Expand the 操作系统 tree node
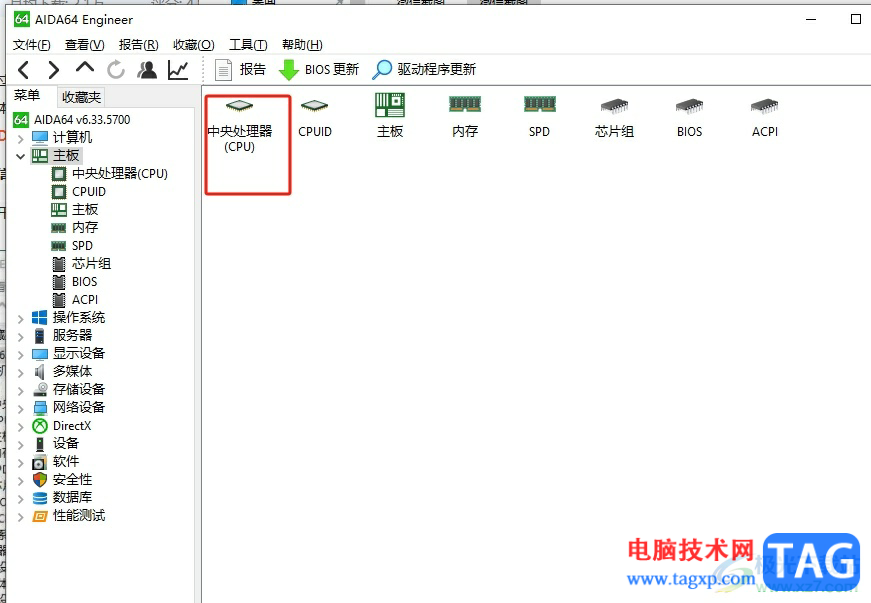This screenshot has width=871, height=603. [21, 318]
